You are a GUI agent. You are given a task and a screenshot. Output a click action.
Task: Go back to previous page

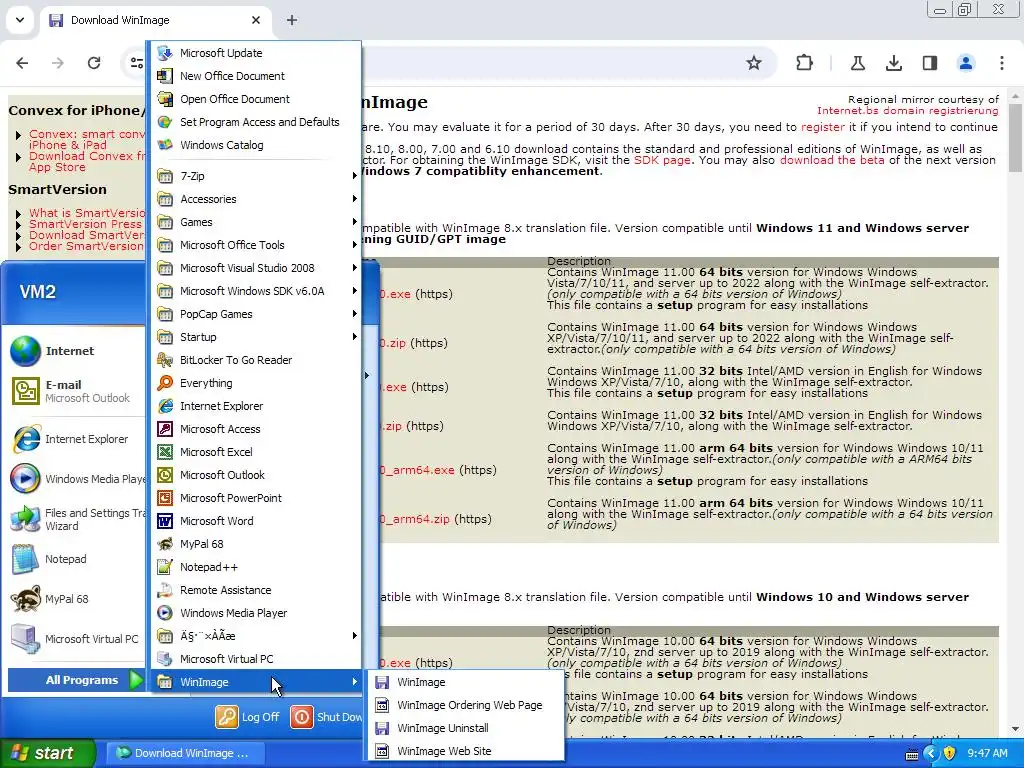point(22,63)
